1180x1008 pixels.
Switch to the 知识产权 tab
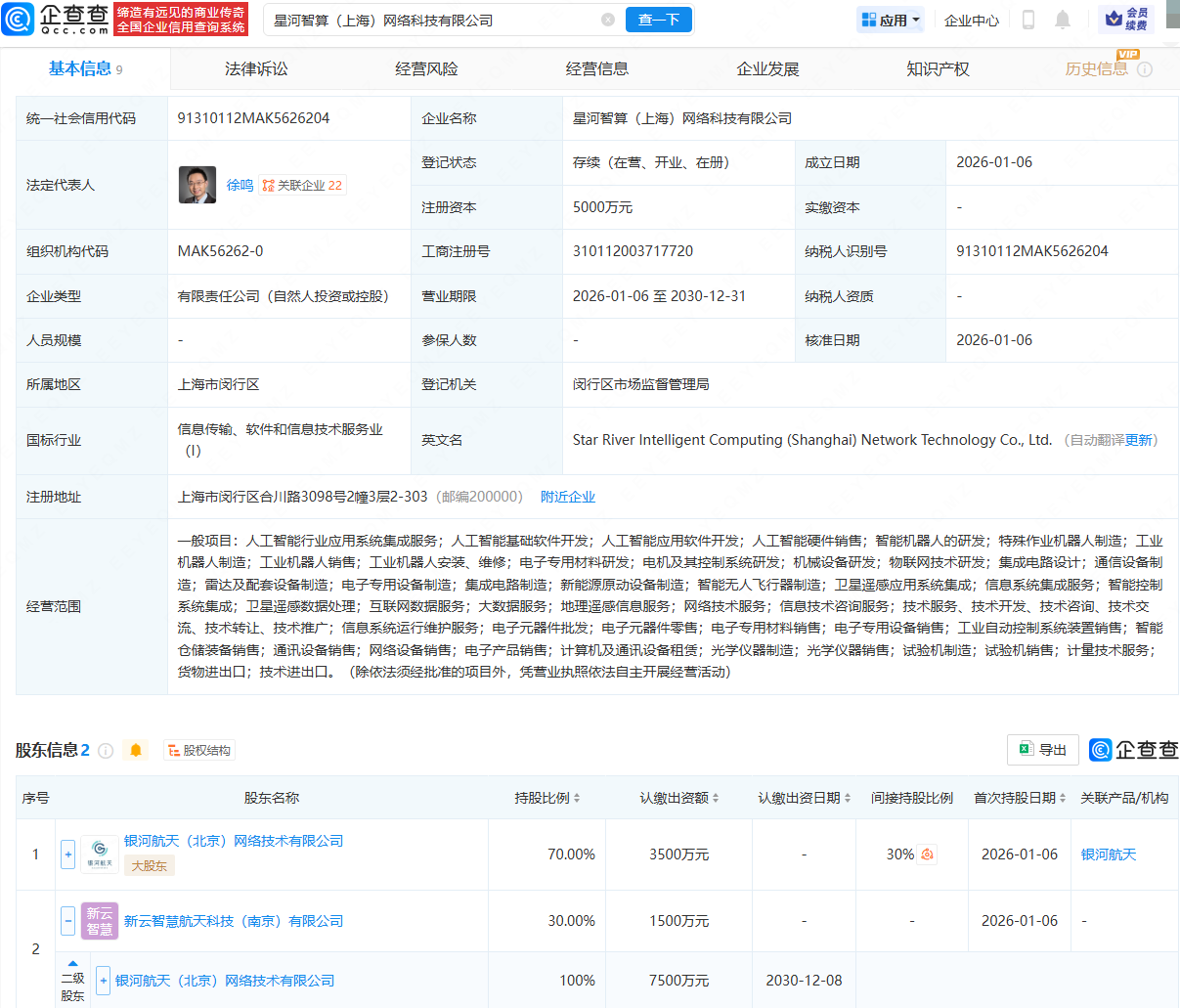tap(938, 69)
